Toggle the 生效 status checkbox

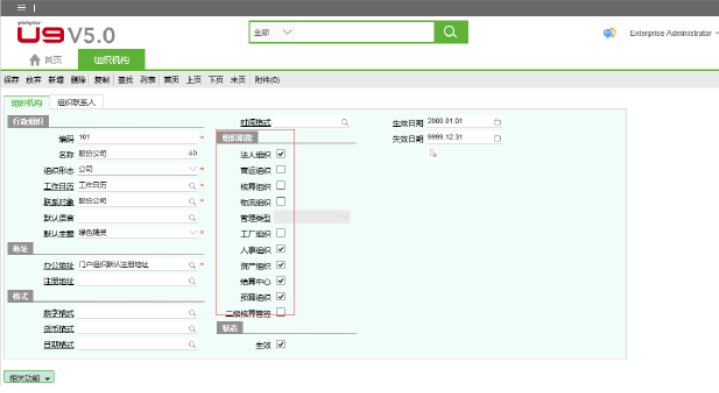(x=281, y=344)
